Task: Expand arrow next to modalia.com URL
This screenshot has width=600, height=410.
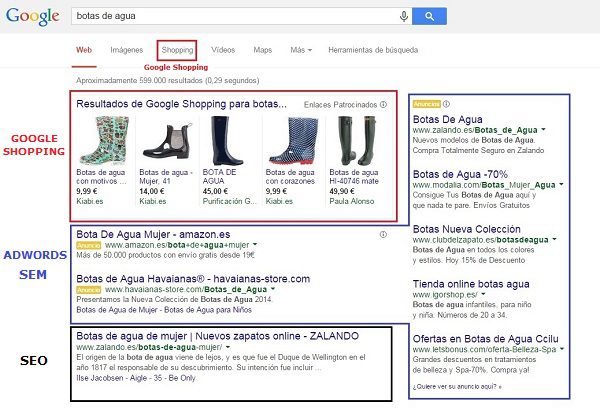Action: click(561, 184)
